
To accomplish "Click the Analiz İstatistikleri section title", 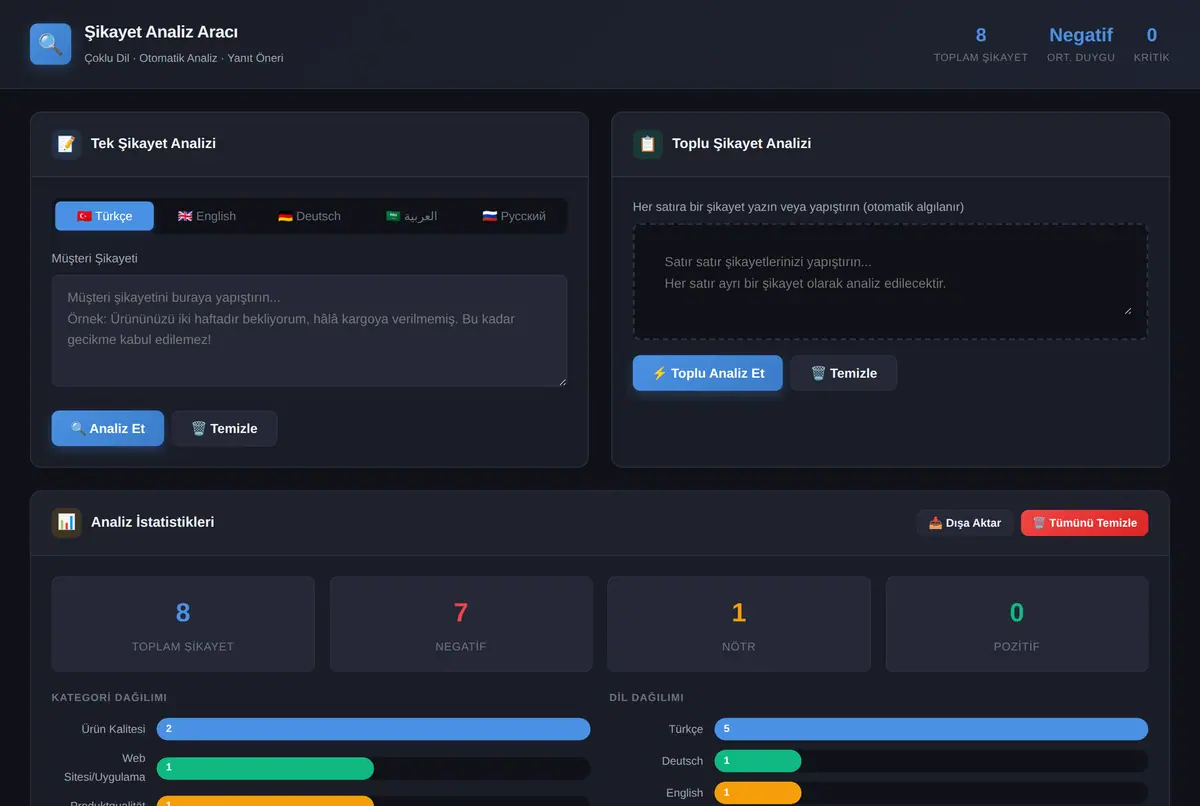I will coord(152,522).
